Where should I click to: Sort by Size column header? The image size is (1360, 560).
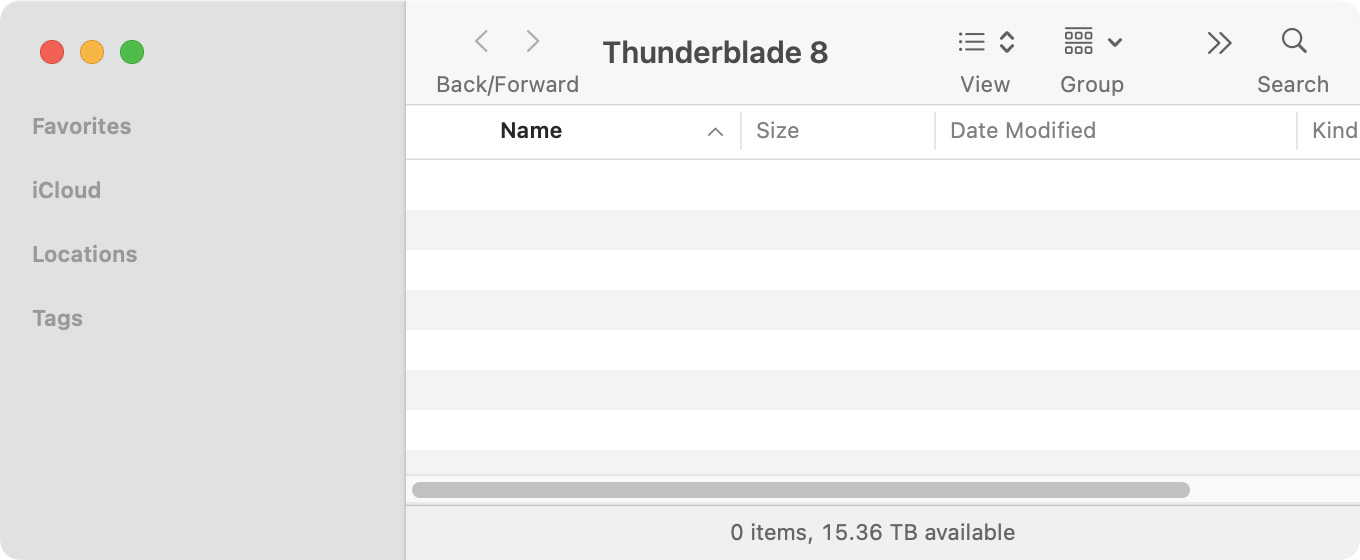point(778,130)
